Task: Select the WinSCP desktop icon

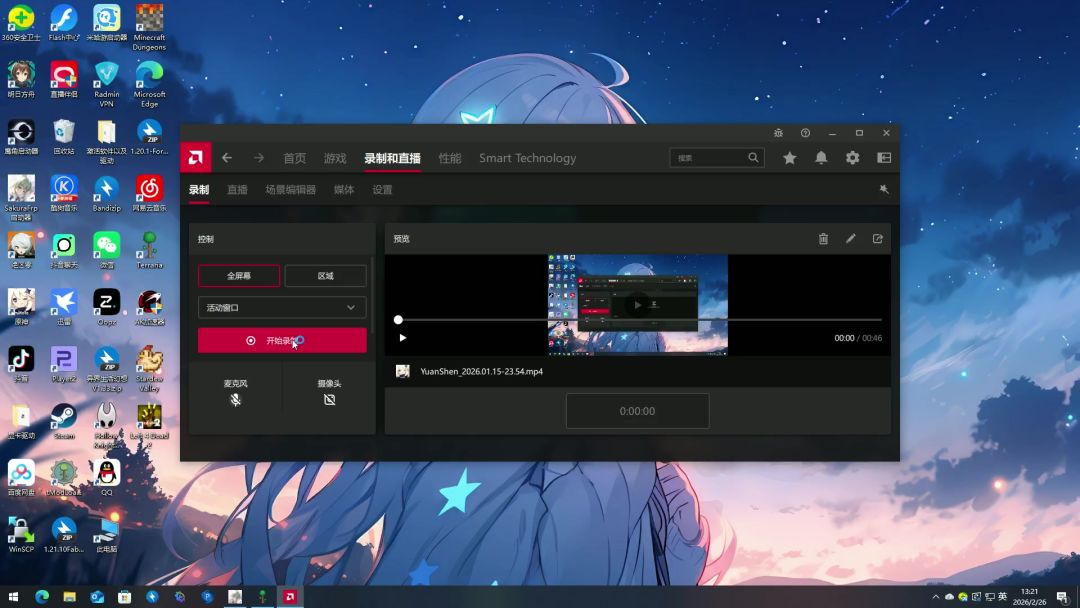Action: point(21,535)
